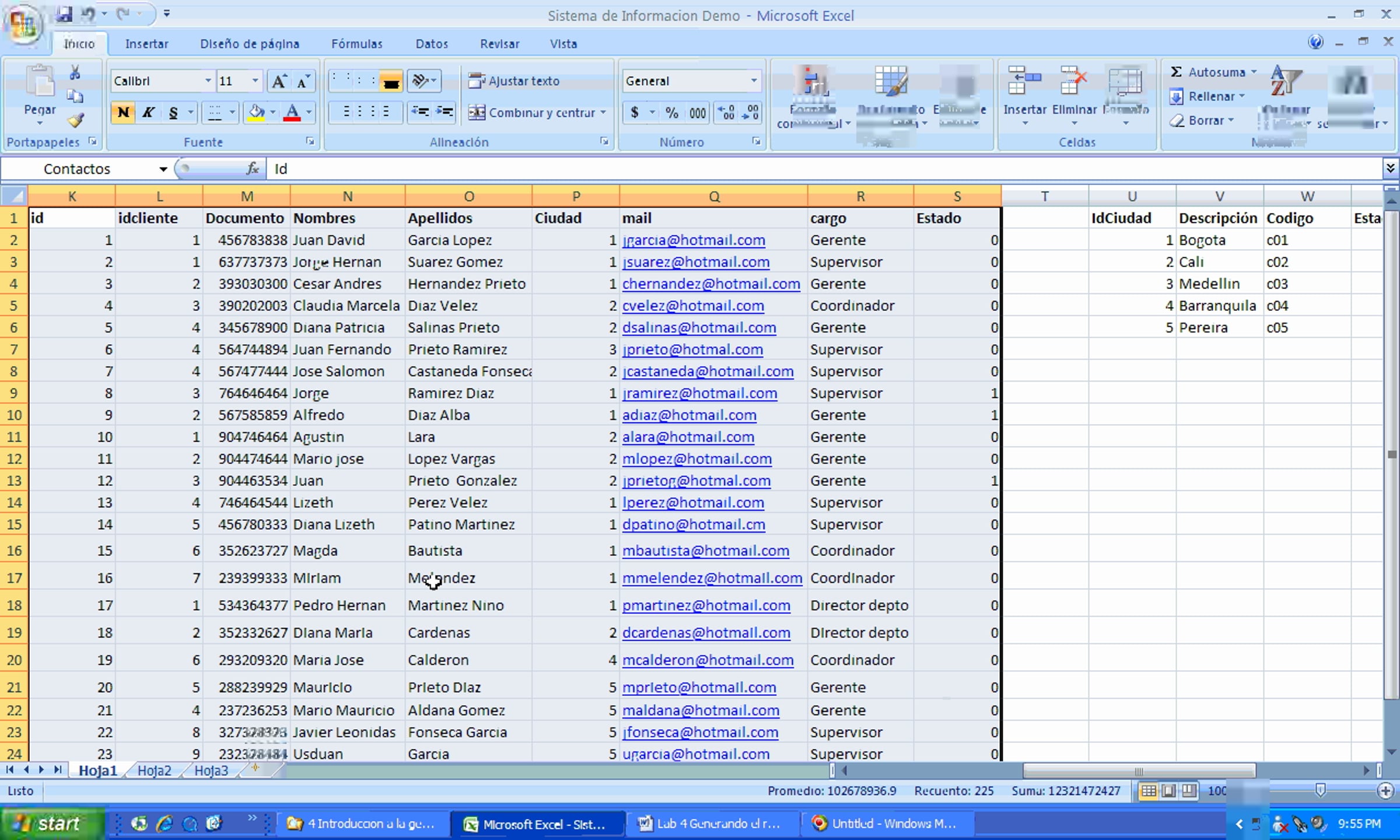Toggle Bold formatting button
Screen dimensions: 1400x840
123,113
